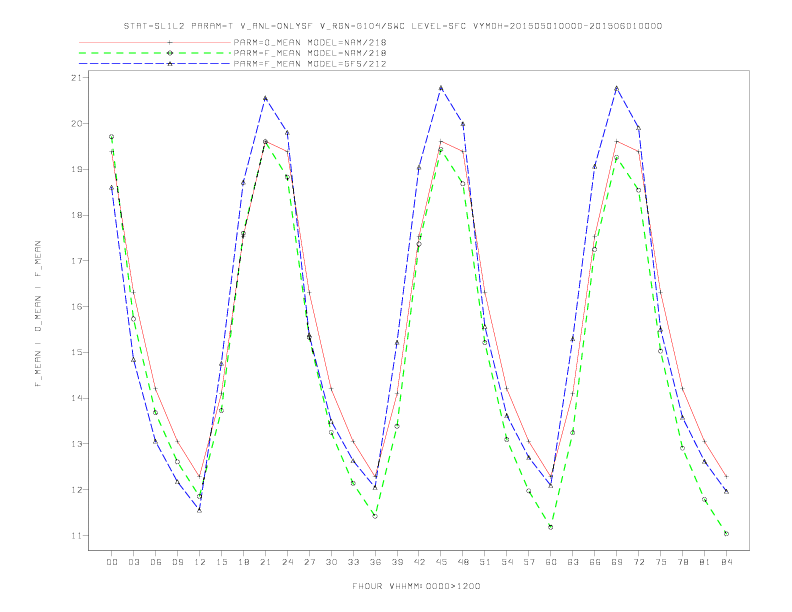This screenshot has height=612, width=792.
Task: Click x-axis forecast hour label 78
Action: [x=682, y=562]
